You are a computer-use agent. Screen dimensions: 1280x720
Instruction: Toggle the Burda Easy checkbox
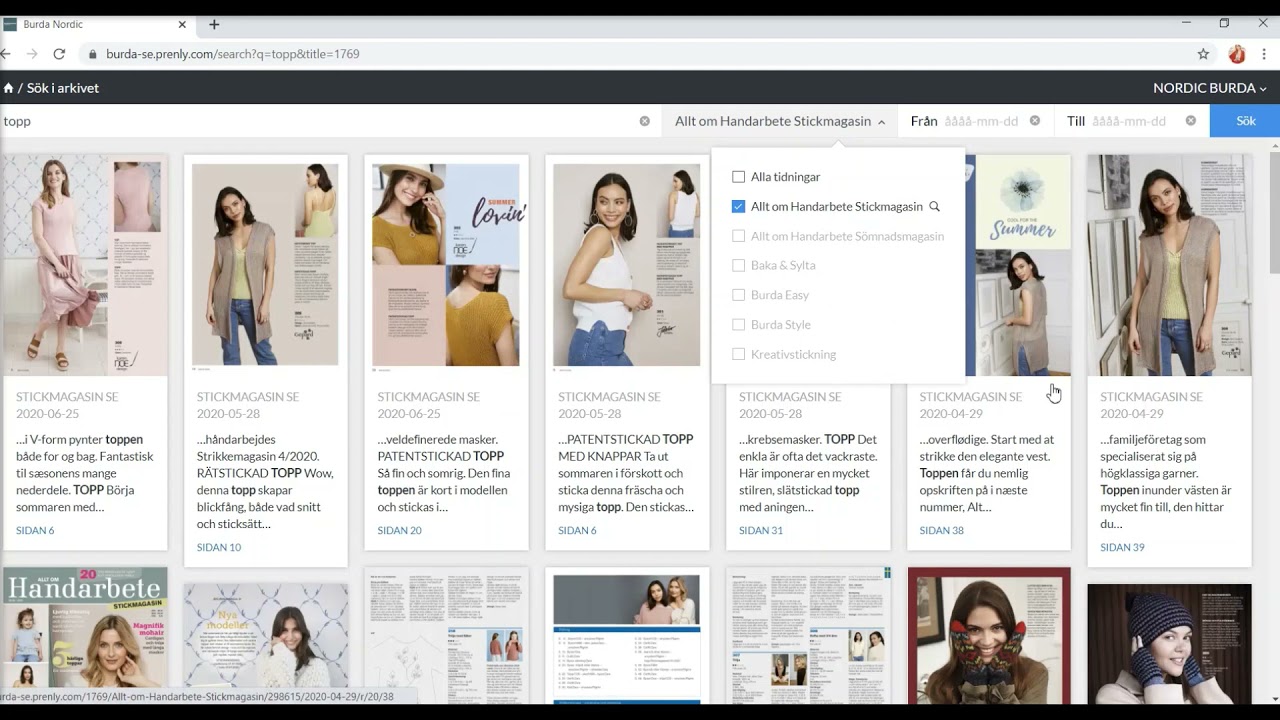click(739, 295)
